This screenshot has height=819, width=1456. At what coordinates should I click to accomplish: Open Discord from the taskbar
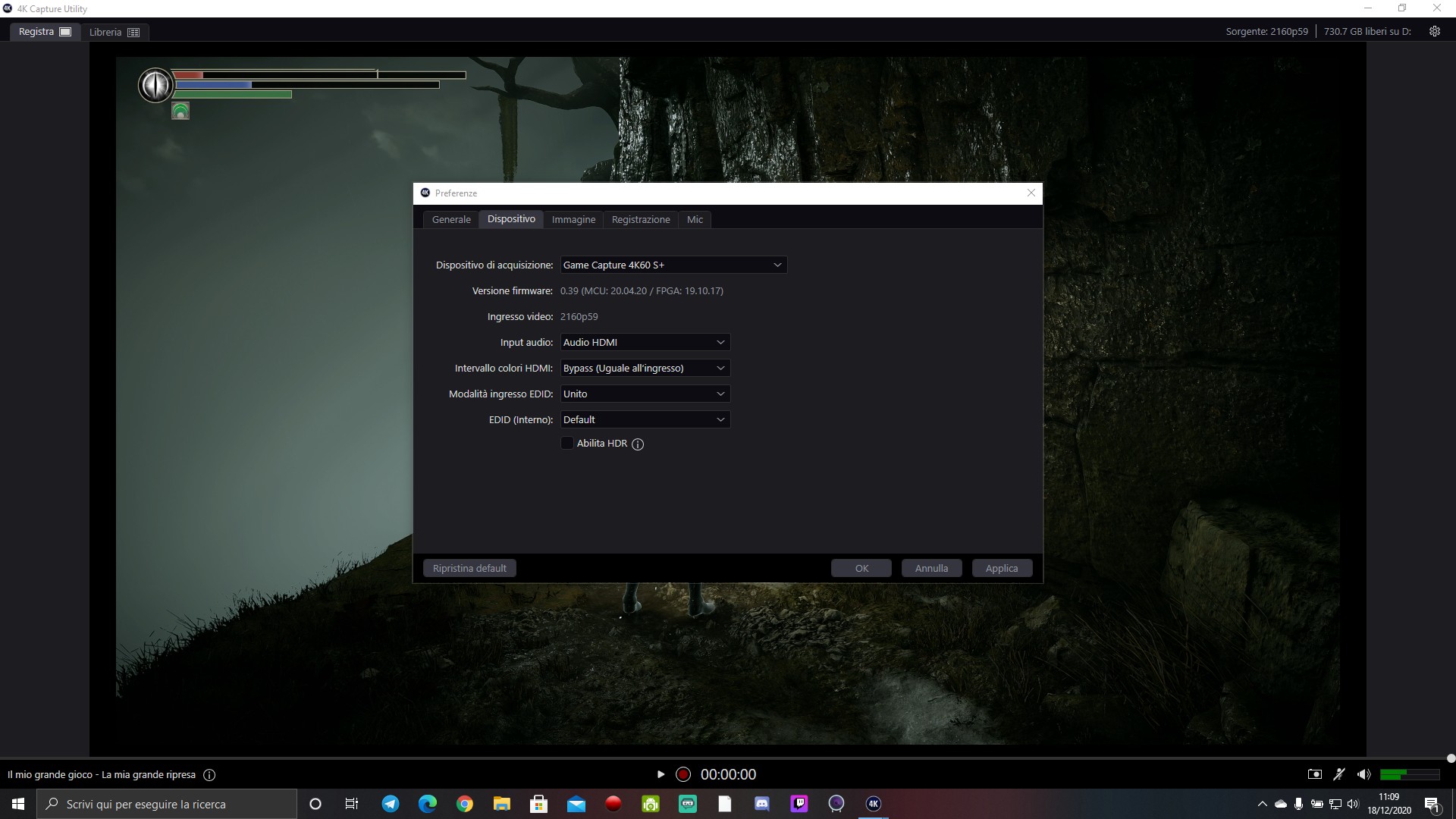coord(761,804)
